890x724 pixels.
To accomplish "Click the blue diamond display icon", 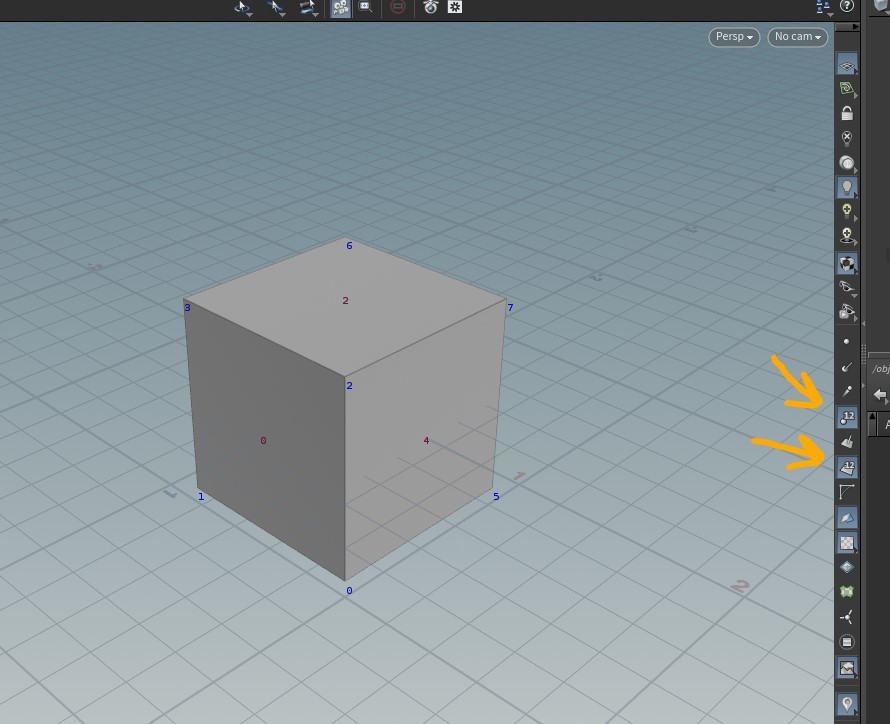I will coord(847,567).
